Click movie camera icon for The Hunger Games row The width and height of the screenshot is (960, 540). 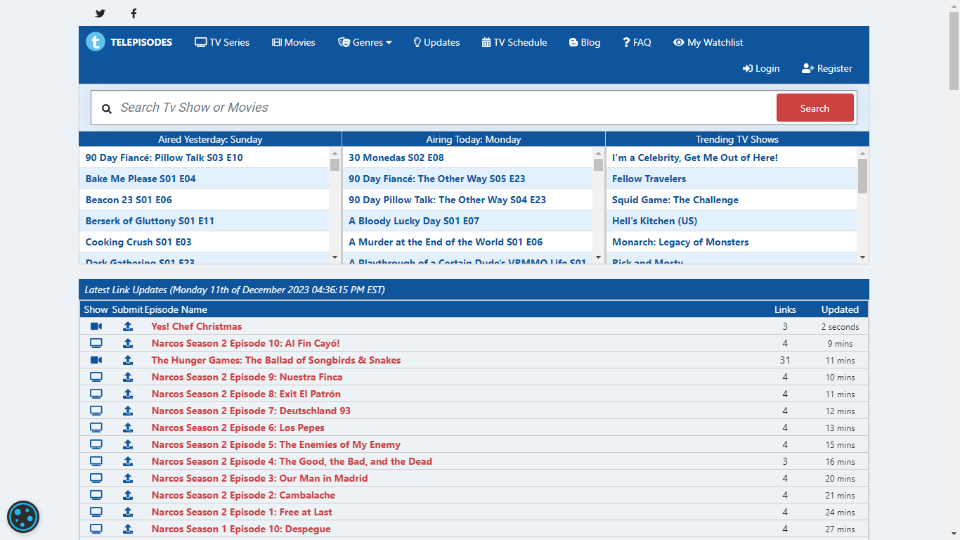96,360
